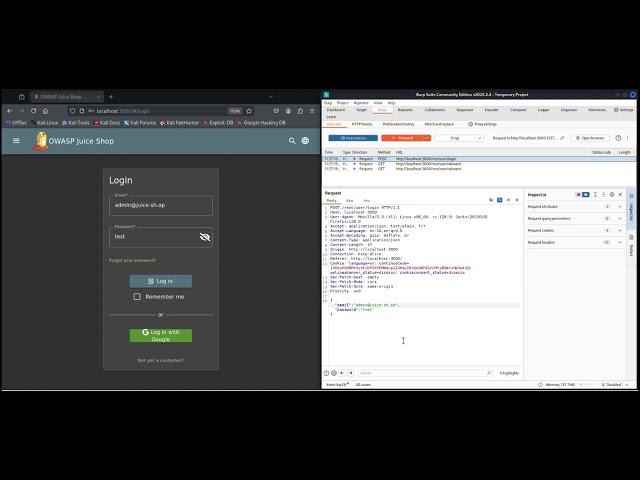Open the Project menu in Burp
640x480 pixels.
coord(342,103)
